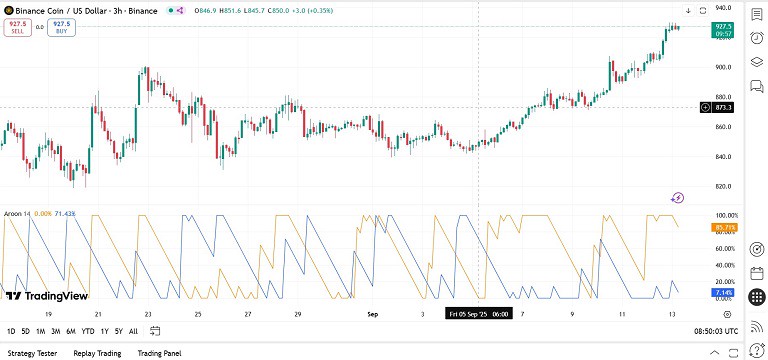This screenshot has width=768, height=360.
Task: Click the 0.0 spread value between Sell and Buy
Action: (40, 27)
